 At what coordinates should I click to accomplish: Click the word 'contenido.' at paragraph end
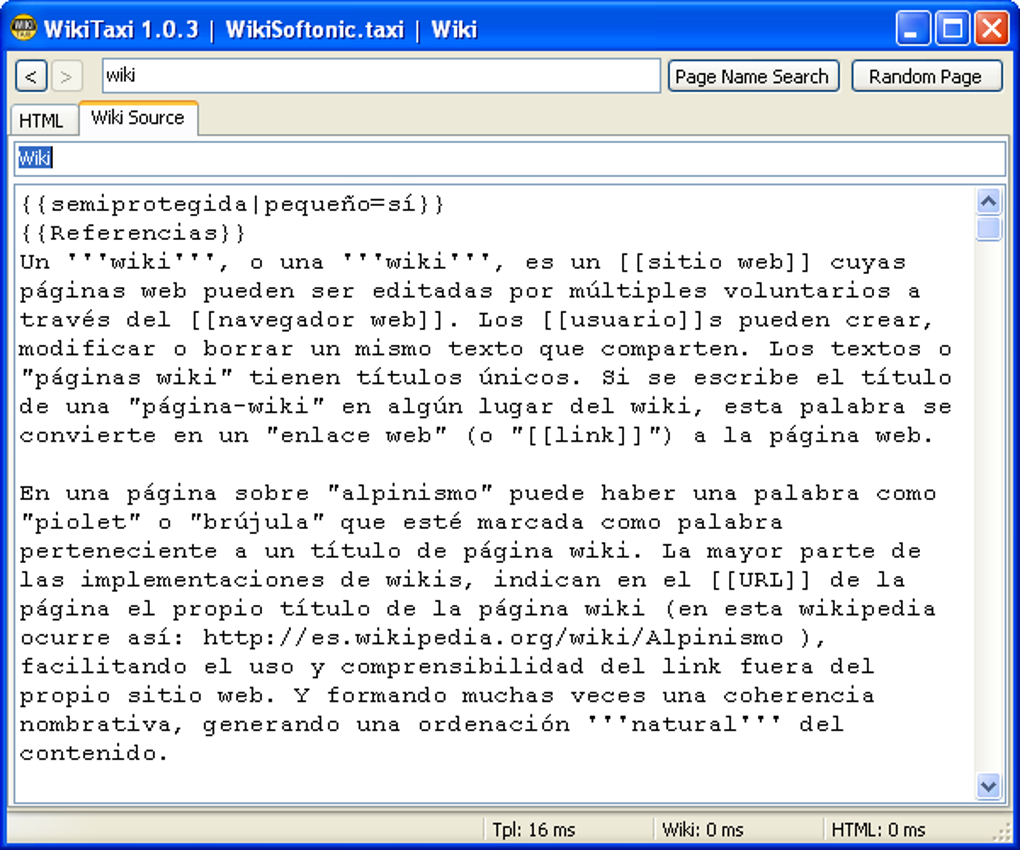94,753
